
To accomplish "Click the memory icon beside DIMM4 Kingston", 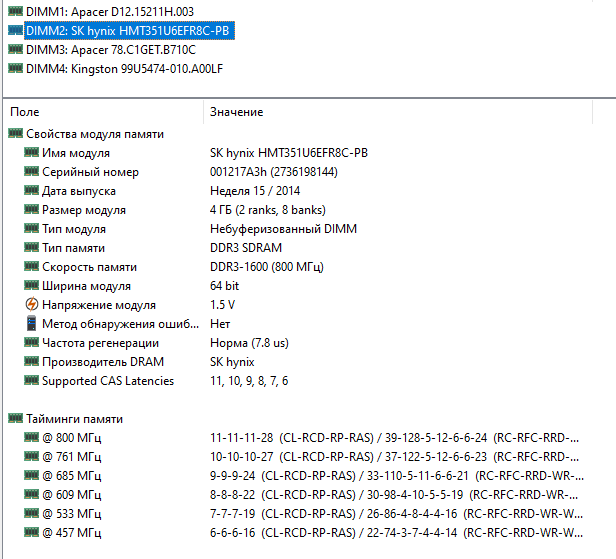I will click(x=15, y=68).
